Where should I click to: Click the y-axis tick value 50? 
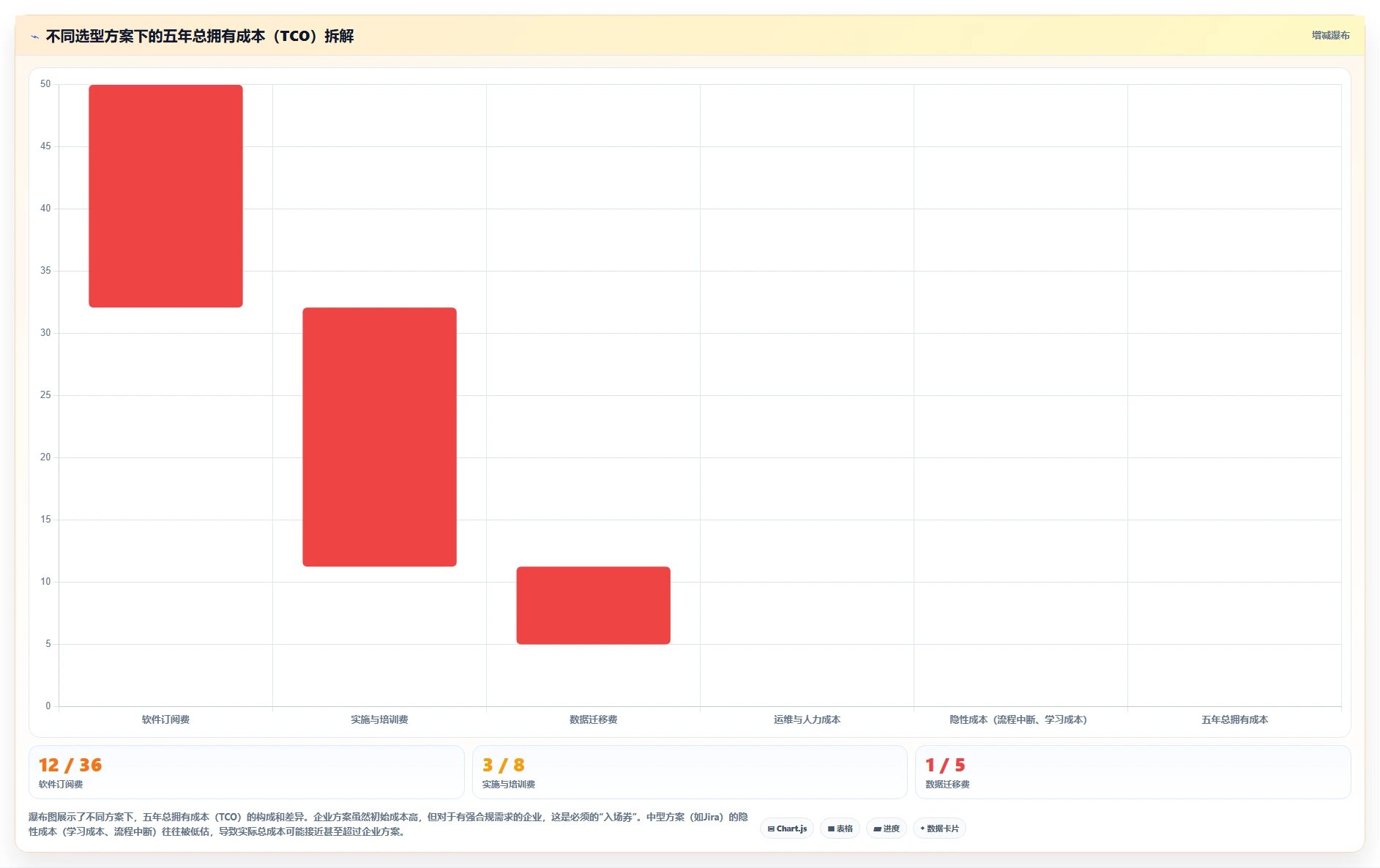click(x=45, y=84)
